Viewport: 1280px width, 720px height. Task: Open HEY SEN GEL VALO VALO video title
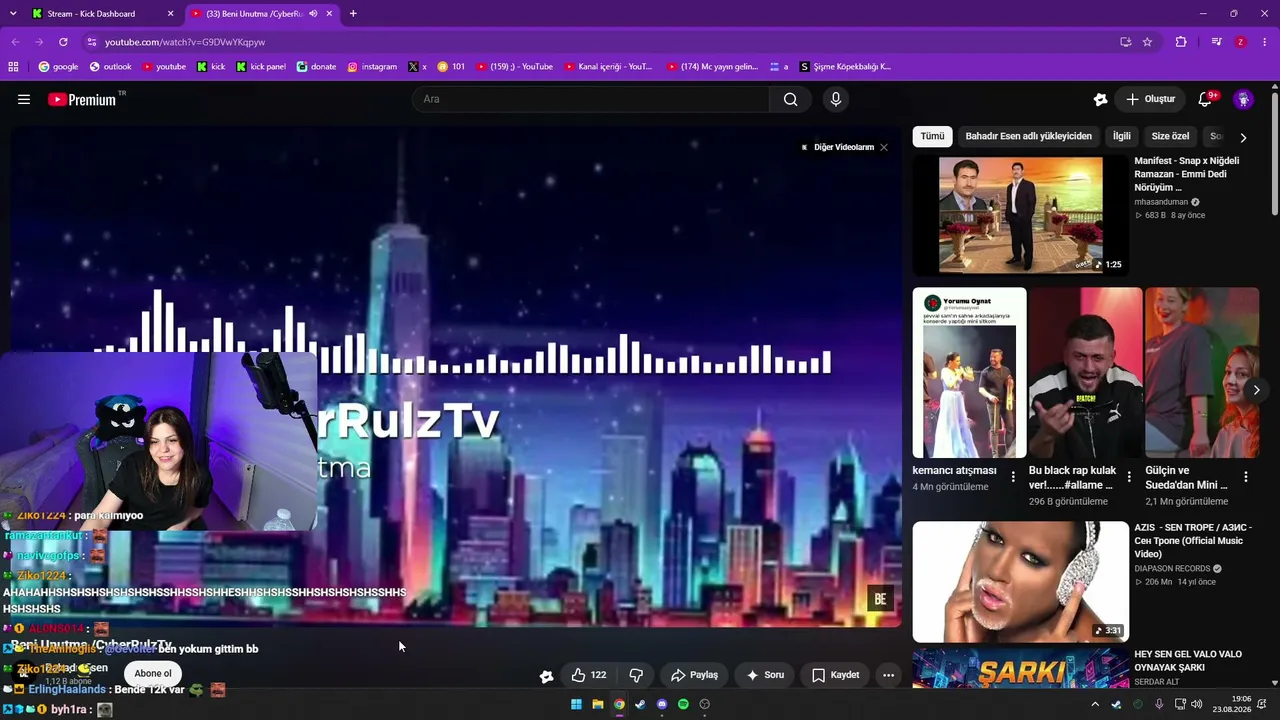[x=1188, y=661]
